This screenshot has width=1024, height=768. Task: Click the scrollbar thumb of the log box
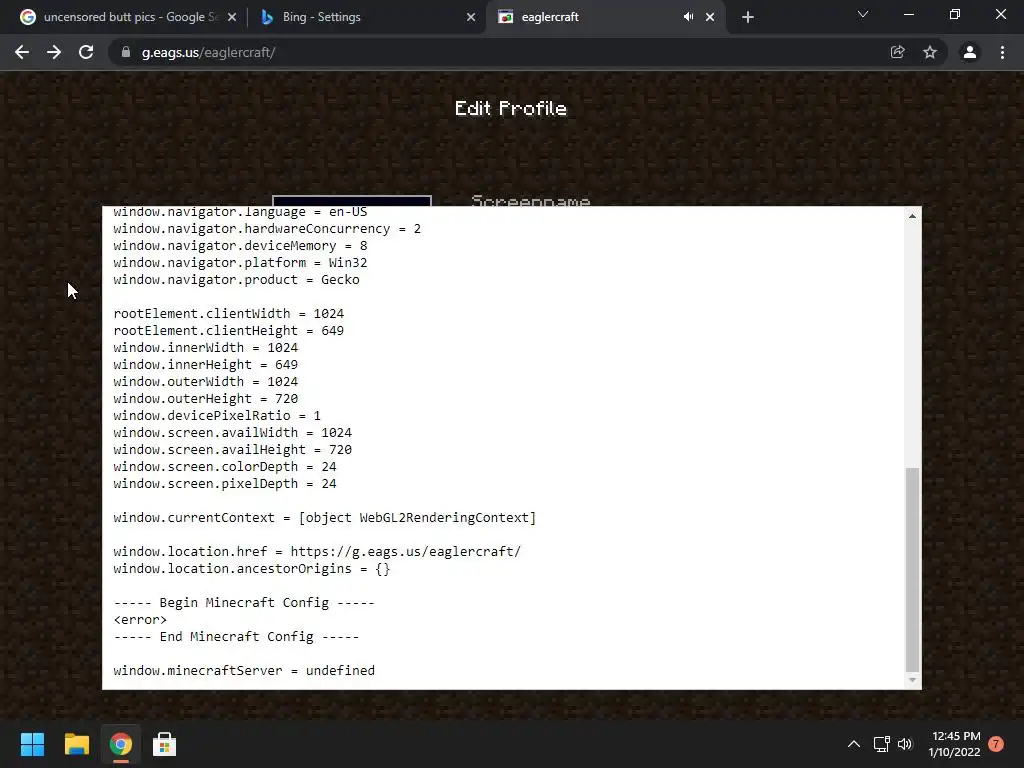pos(912,569)
